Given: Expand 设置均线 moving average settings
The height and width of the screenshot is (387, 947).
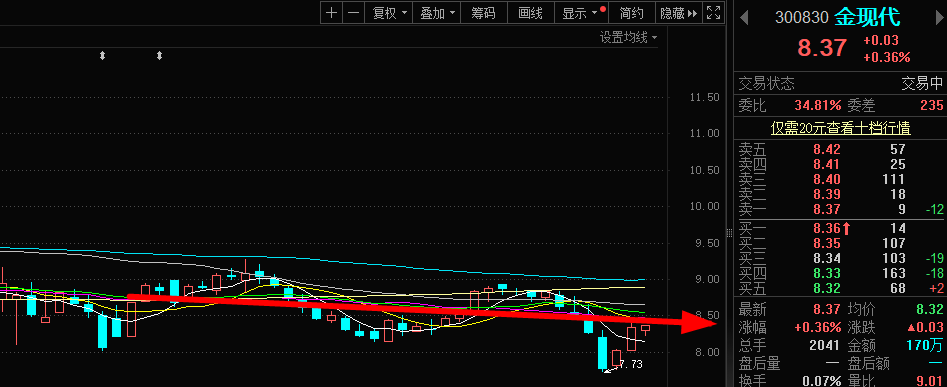Looking at the screenshot, I should [x=628, y=37].
